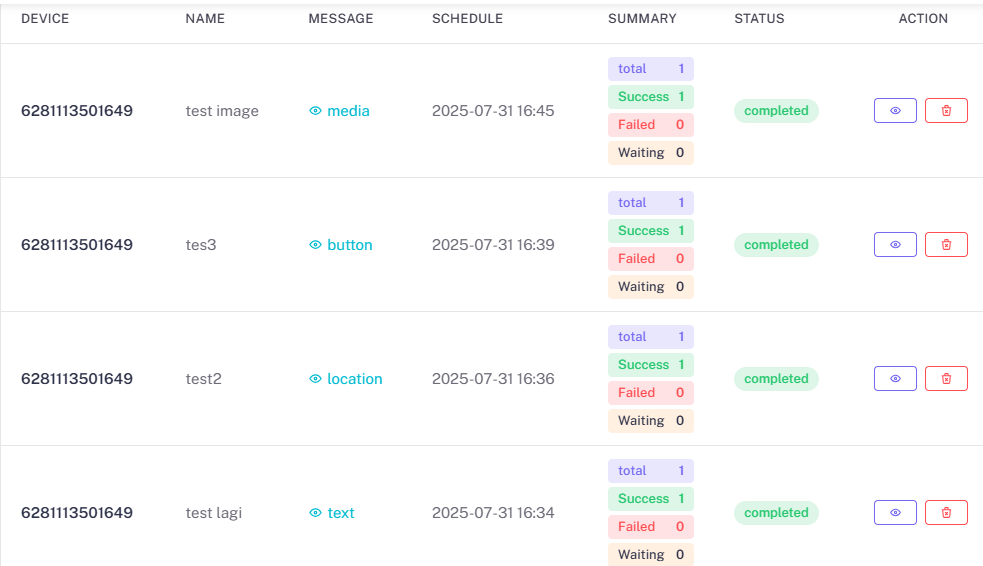Preview the media message
The height and width of the screenshot is (566, 983).
(x=340, y=111)
